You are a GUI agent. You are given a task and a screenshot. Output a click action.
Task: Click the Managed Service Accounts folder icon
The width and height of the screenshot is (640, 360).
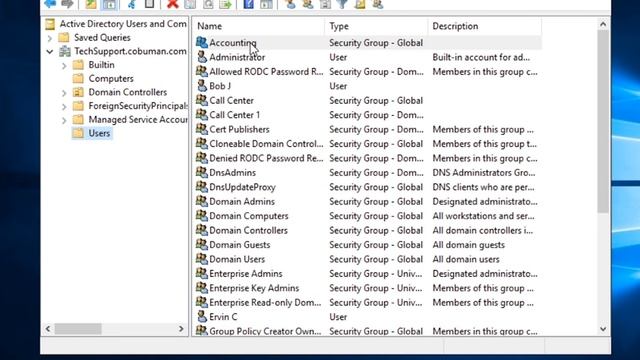78,120
